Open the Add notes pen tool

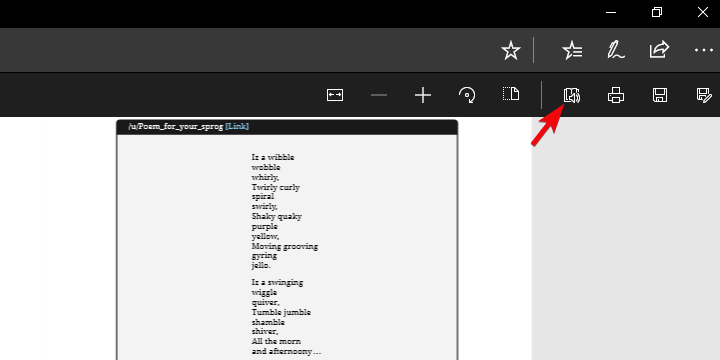pyautogui.click(x=615, y=50)
